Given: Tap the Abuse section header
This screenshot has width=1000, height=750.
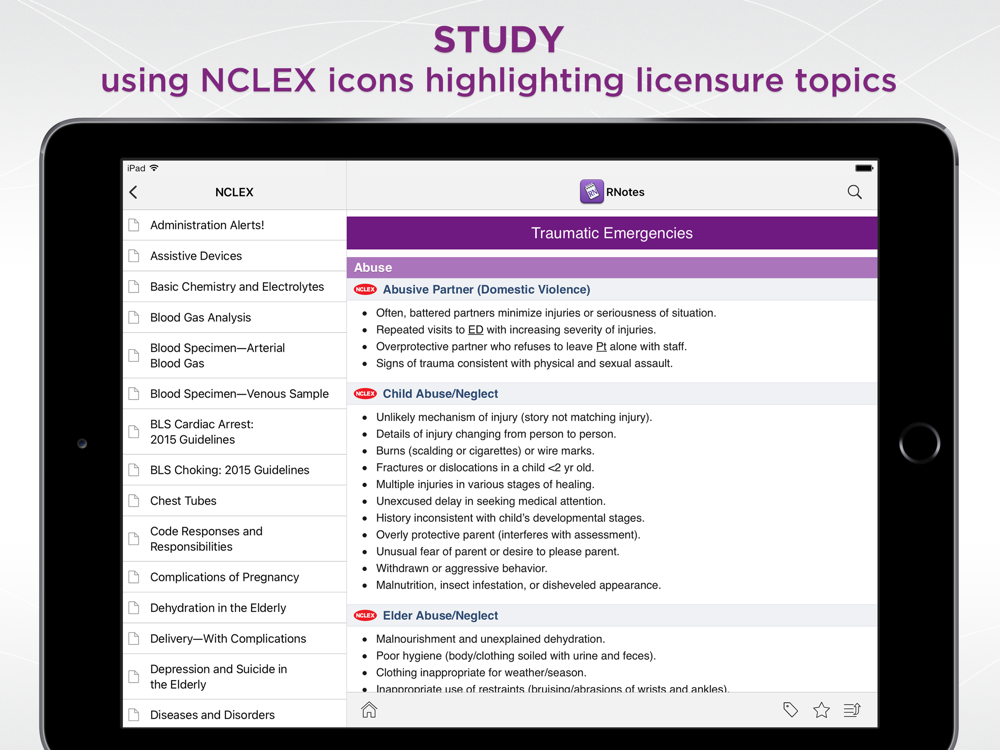Looking at the screenshot, I should [612, 268].
